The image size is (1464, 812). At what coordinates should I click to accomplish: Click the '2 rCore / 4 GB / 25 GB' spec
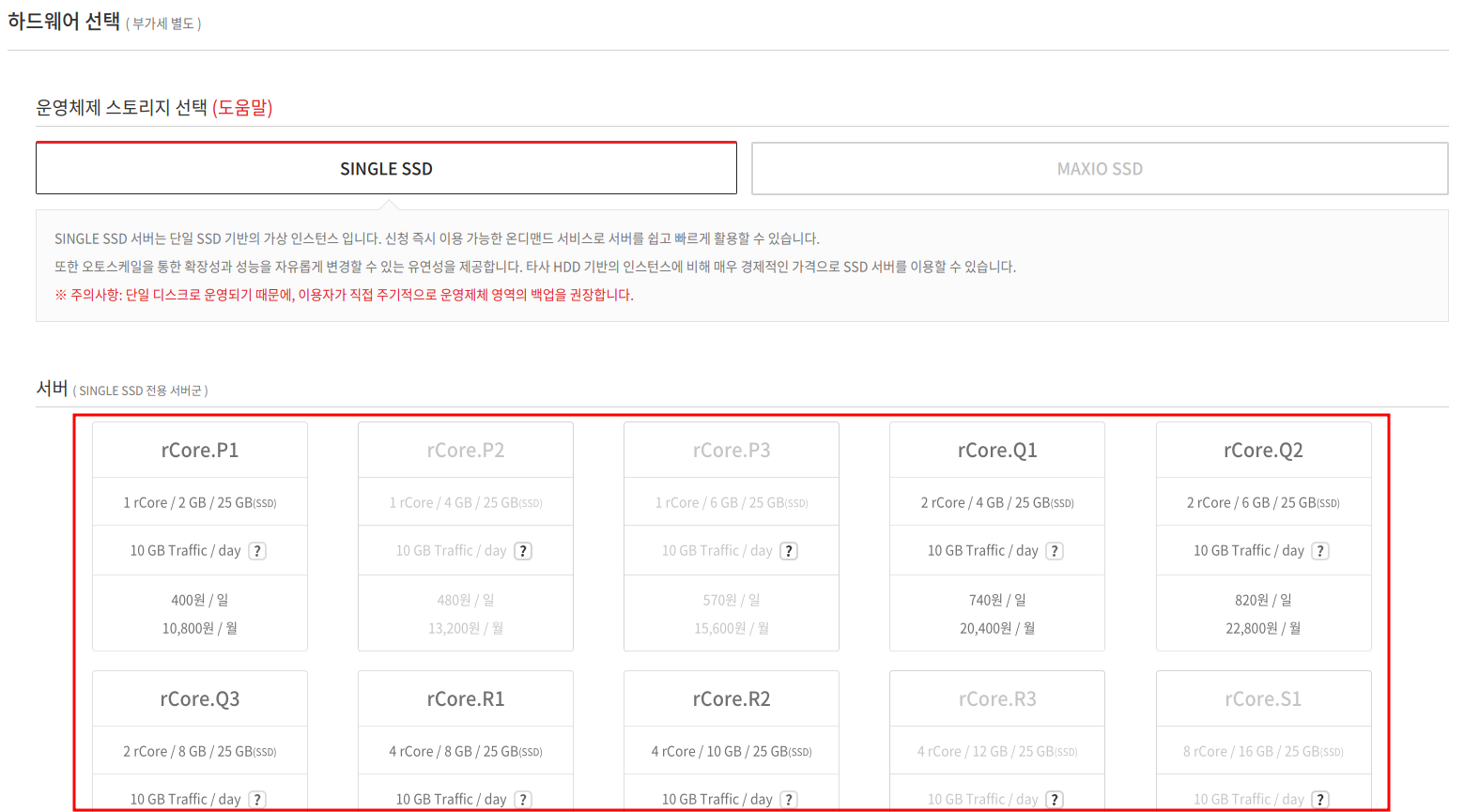pos(997,503)
